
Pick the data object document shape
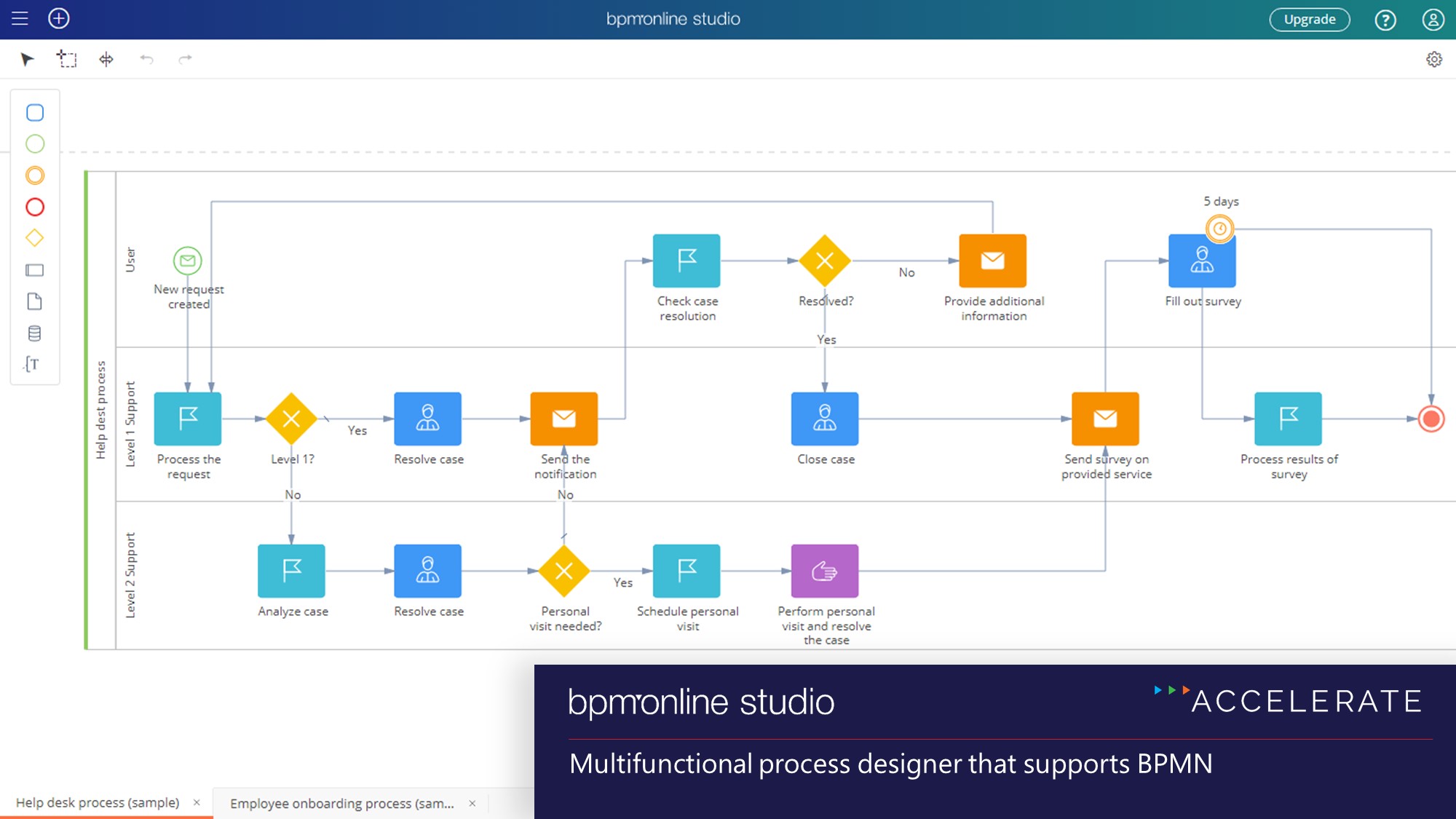click(x=35, y=301)
